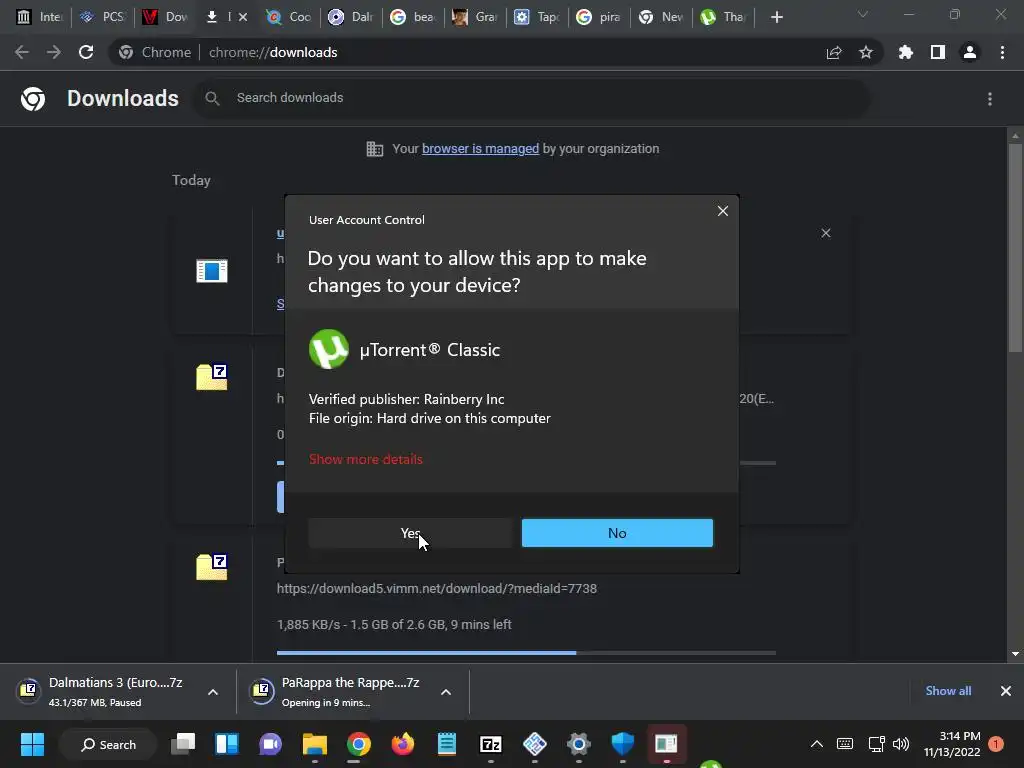Viewport: 1024px width, 768px height.
Task: Expand options for Dalmatians 3 download shelf item
Action: coord(213,692)
